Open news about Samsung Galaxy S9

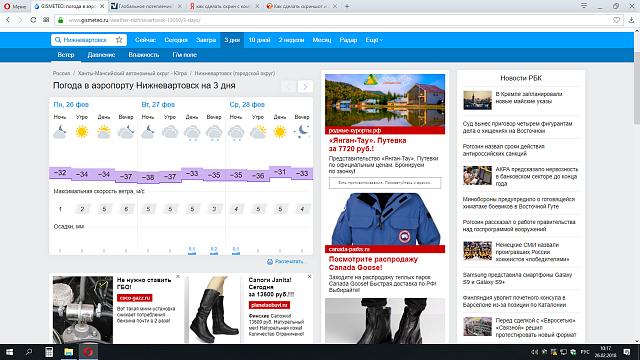point(518,278)
